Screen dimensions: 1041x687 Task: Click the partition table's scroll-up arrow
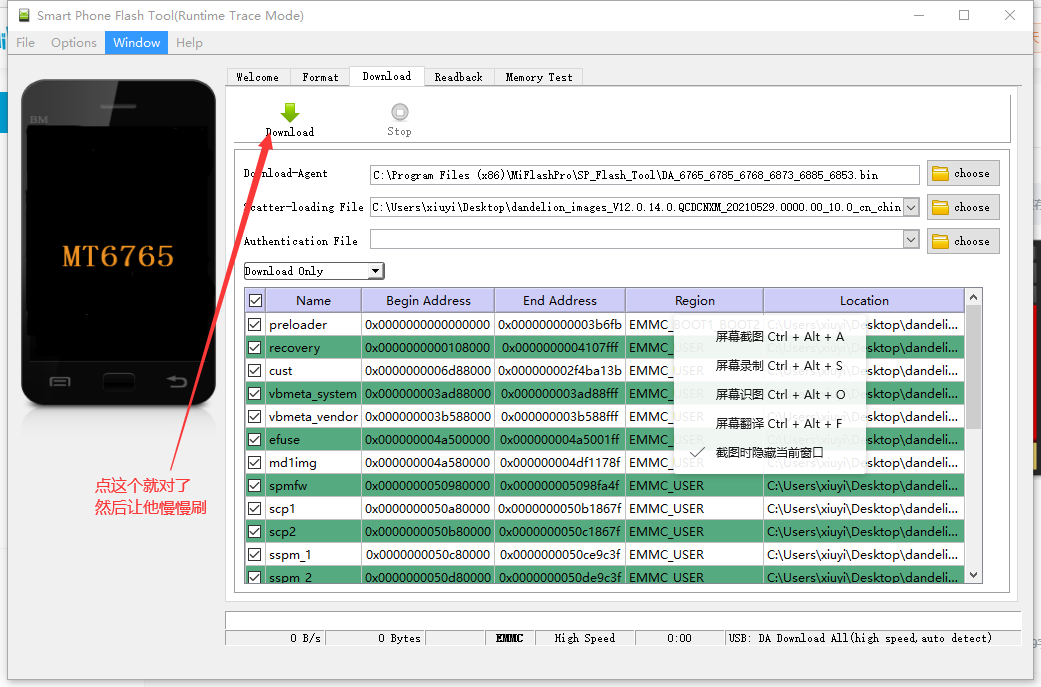(x=973, y=297)
